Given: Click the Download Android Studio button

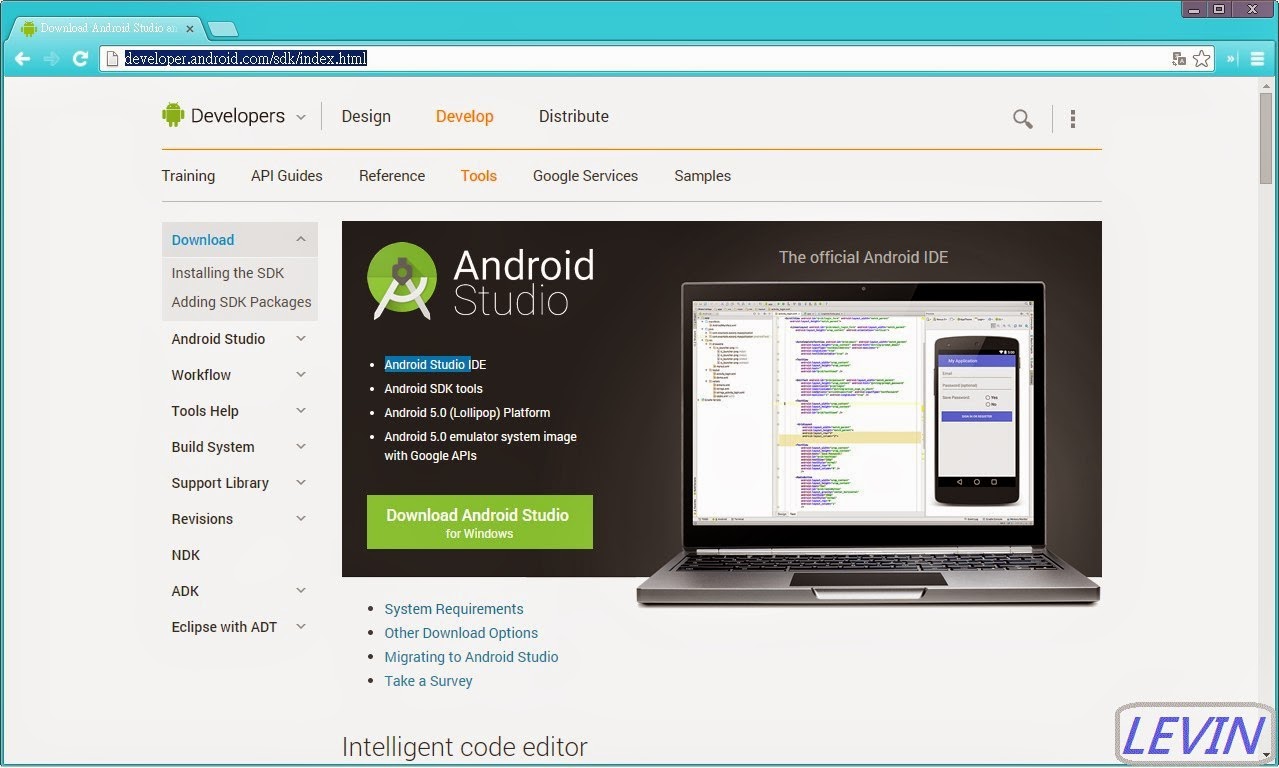Looking at the screenshot, I should coord(479,522).
